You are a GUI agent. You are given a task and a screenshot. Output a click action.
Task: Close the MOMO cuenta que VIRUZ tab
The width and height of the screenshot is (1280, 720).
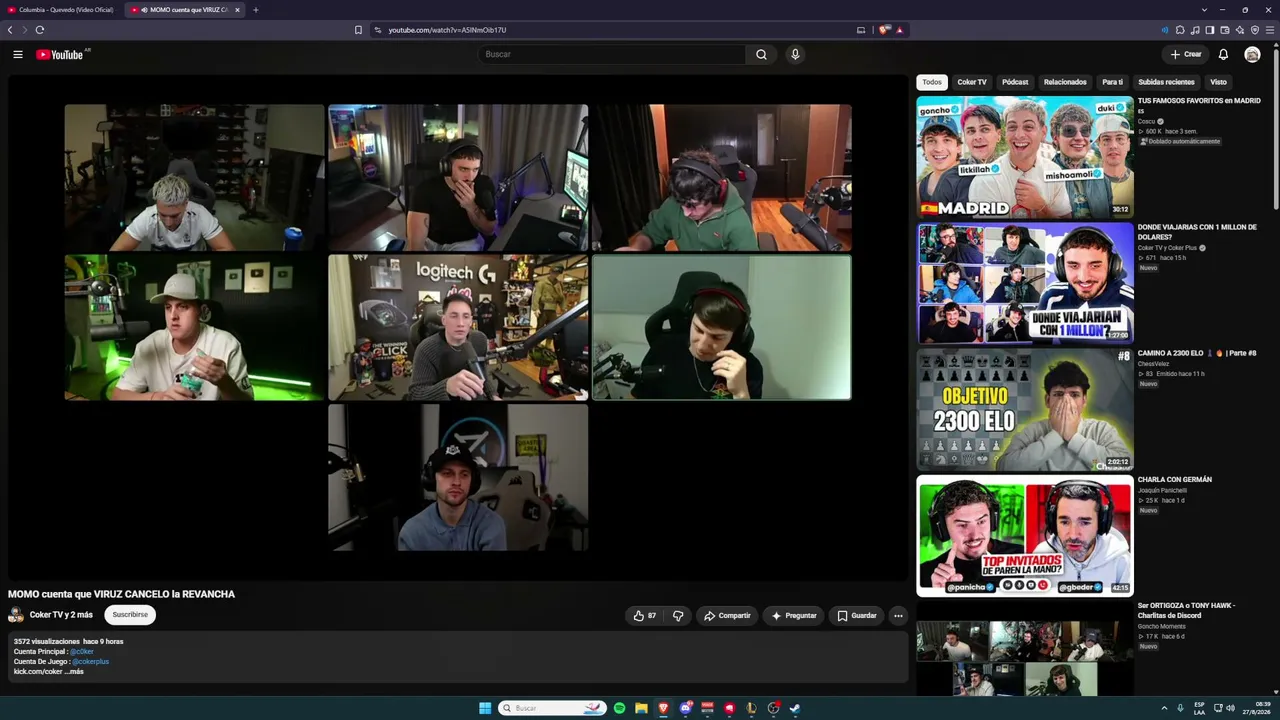tap(237, 10)
